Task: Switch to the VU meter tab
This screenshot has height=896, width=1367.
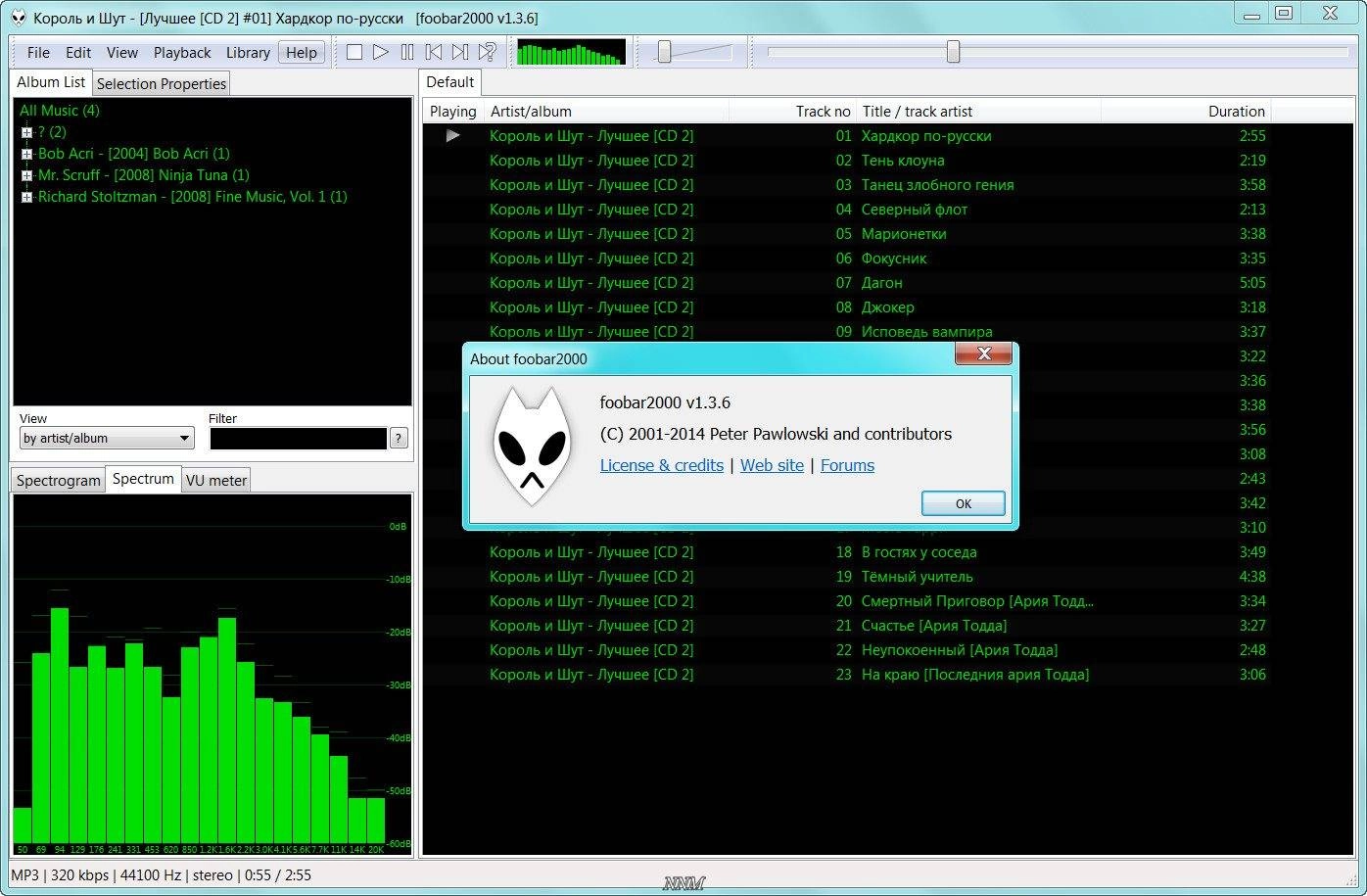Action: pos(216,480)
